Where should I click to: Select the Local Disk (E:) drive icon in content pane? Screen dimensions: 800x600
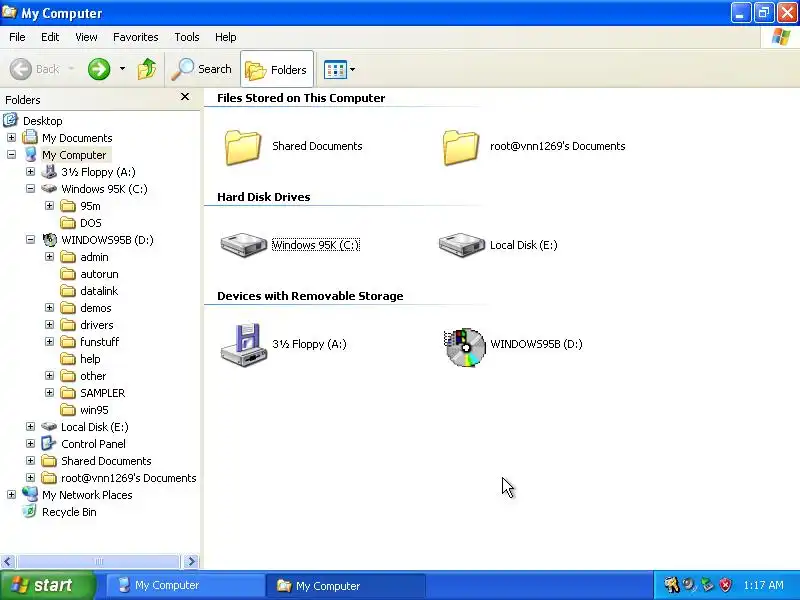(x=462, y=245)
